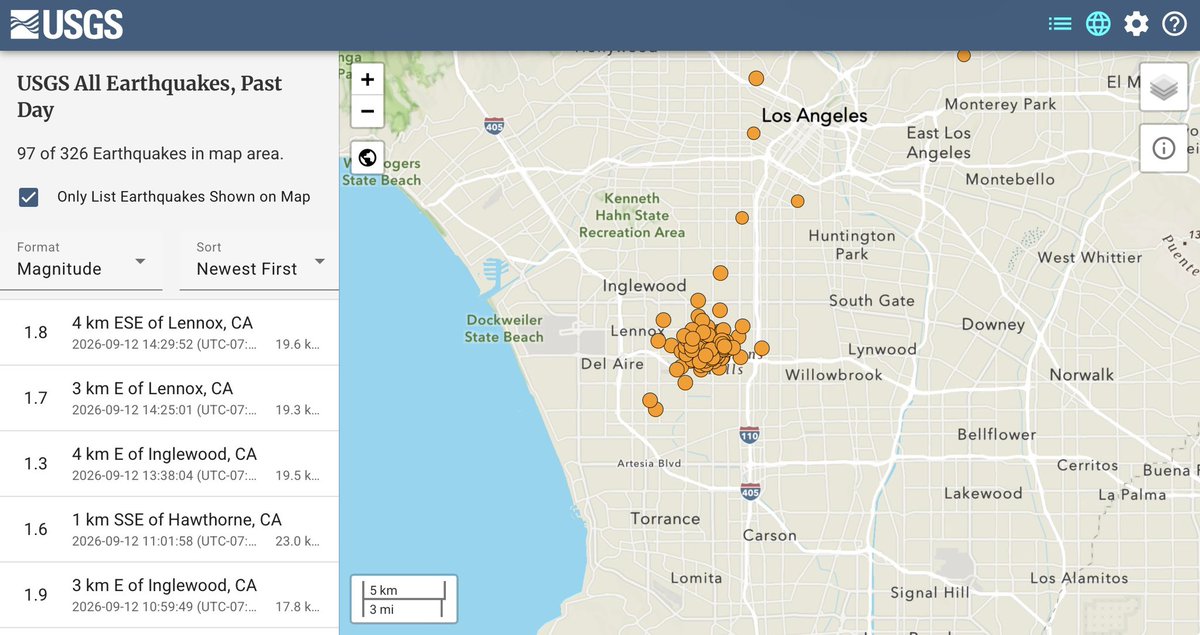The width and height of the screenshot is (1200, 635).
Task: Open the earthquake list icon in header
Action: coord(1060,24)
